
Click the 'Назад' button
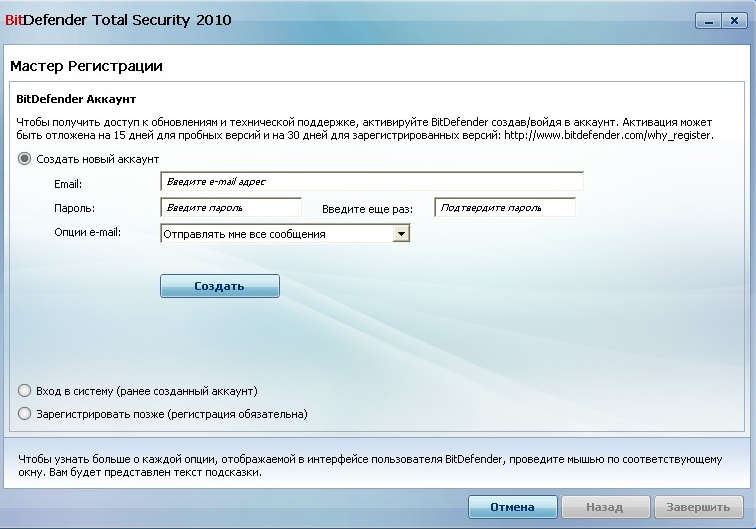tap(605, 507)
